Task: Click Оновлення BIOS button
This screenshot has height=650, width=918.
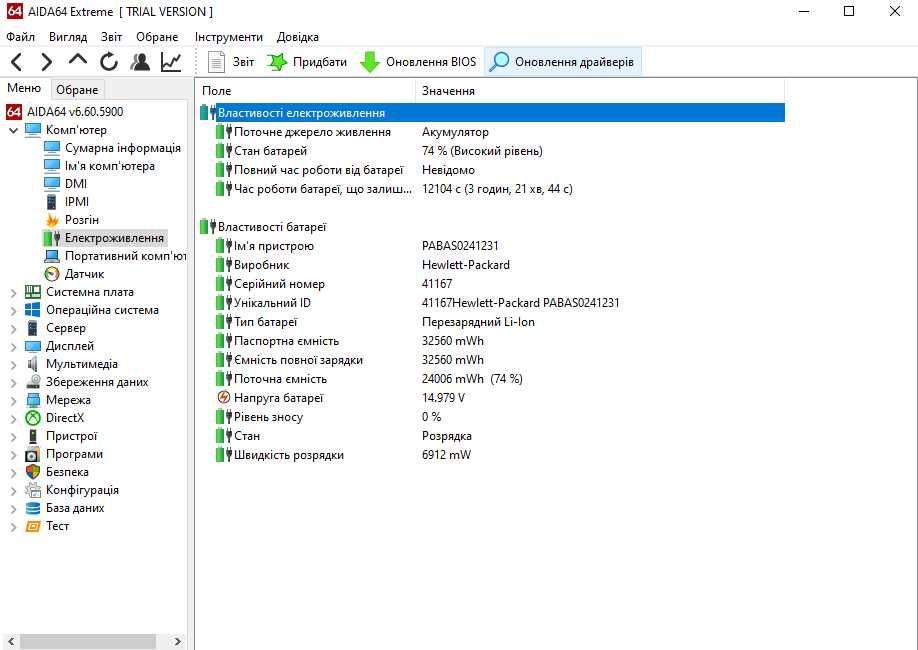Action: point(418,61)
